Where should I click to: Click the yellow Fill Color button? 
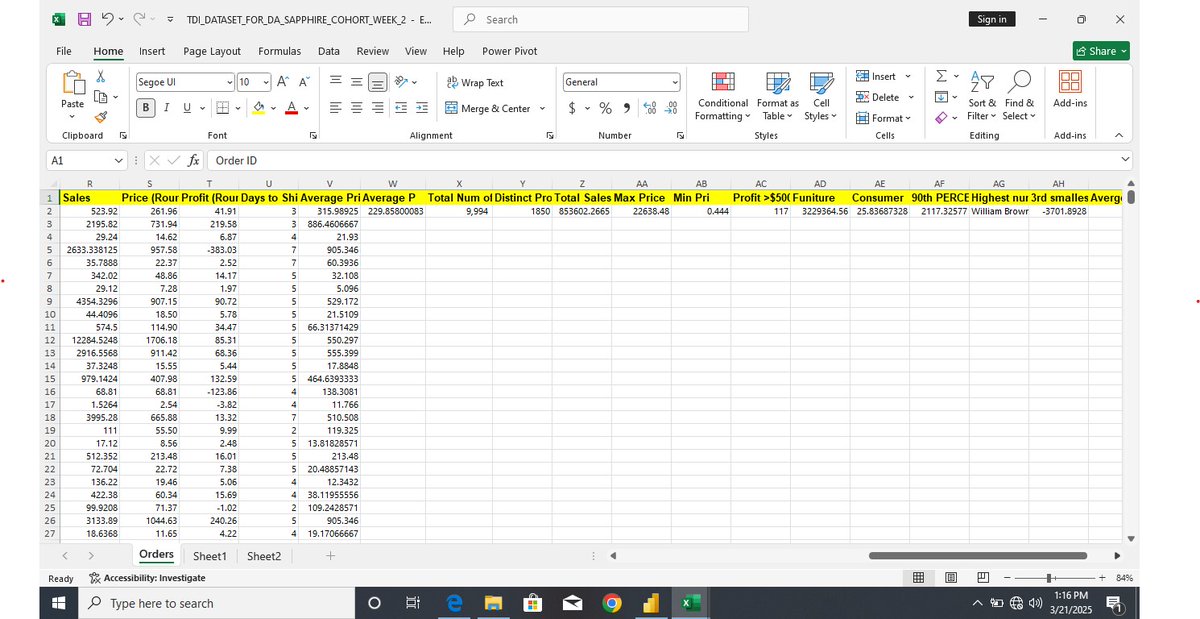258,108
